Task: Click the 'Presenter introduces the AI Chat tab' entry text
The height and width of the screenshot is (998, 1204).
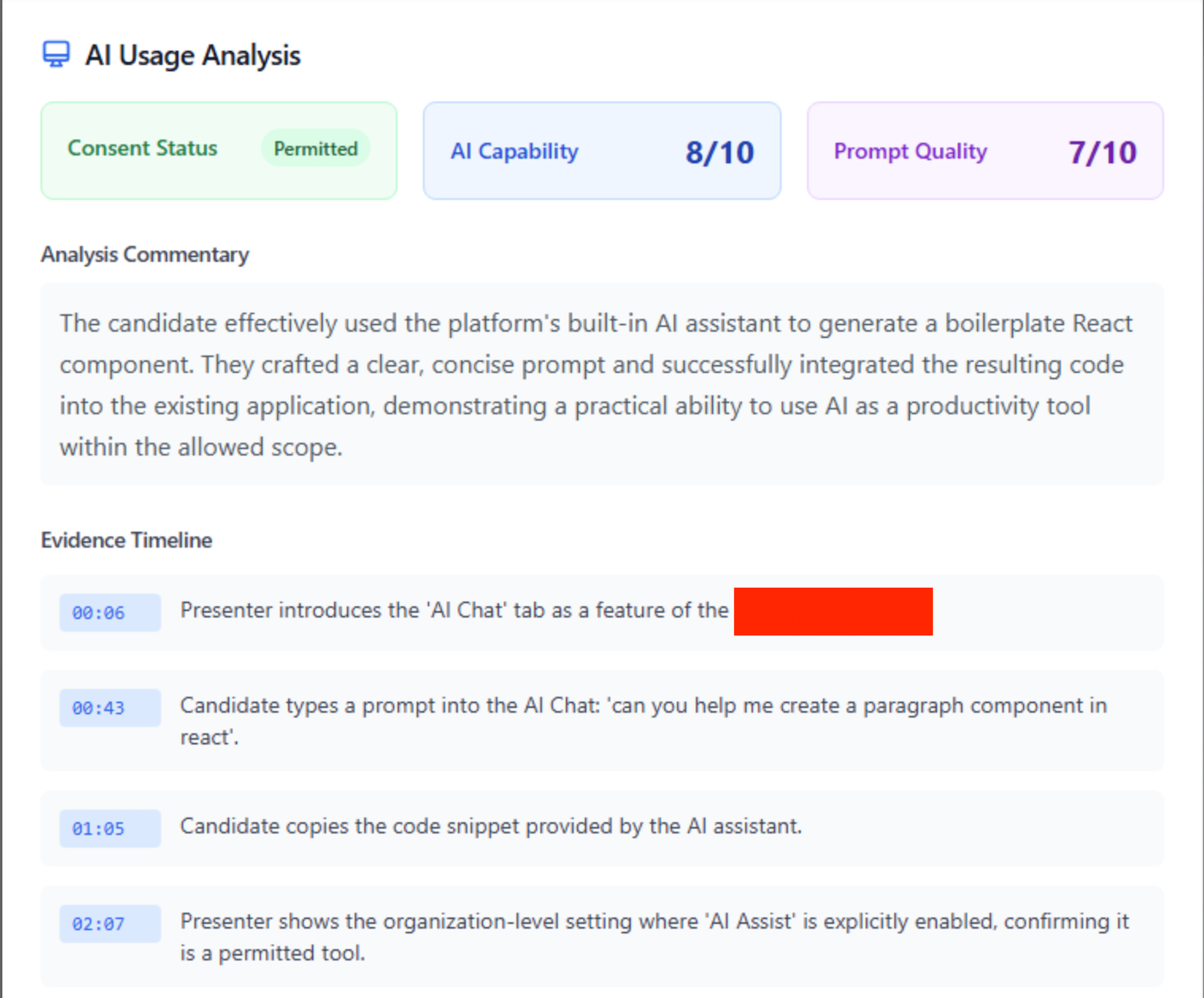Action: (x=454, y=611)
